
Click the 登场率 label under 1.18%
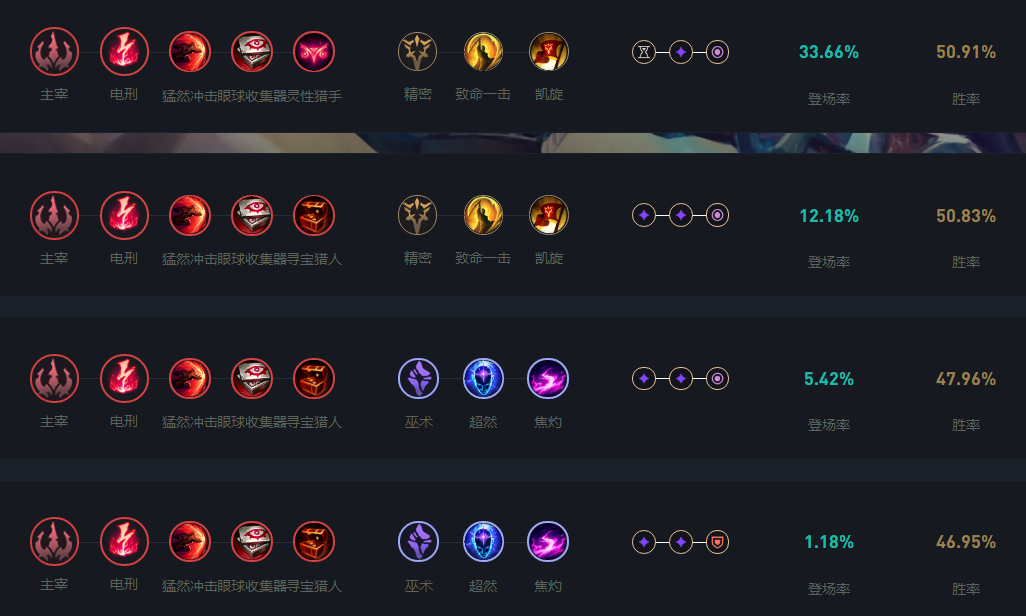(x=829, y=588)
